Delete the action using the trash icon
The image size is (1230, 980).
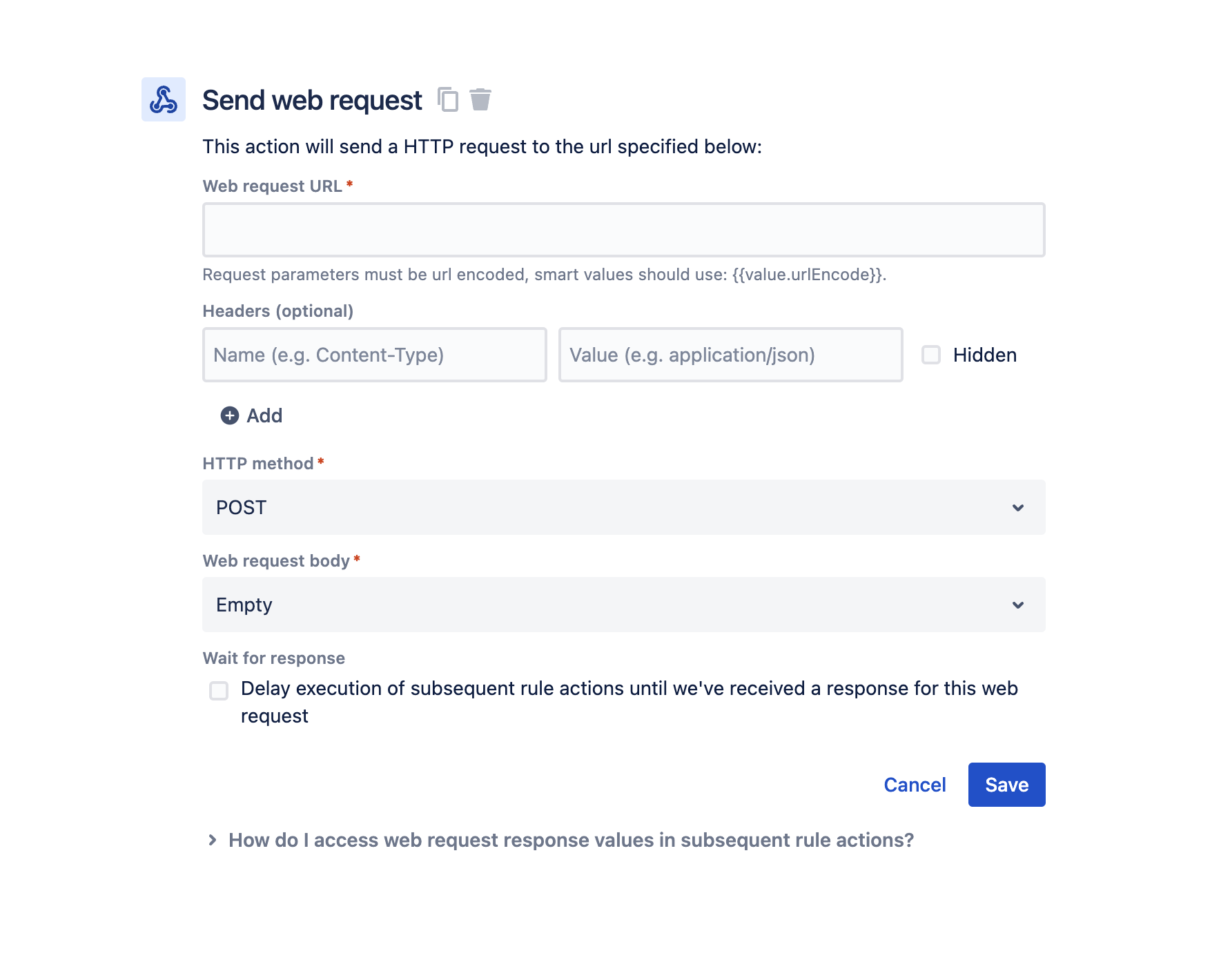pos(480,99)
